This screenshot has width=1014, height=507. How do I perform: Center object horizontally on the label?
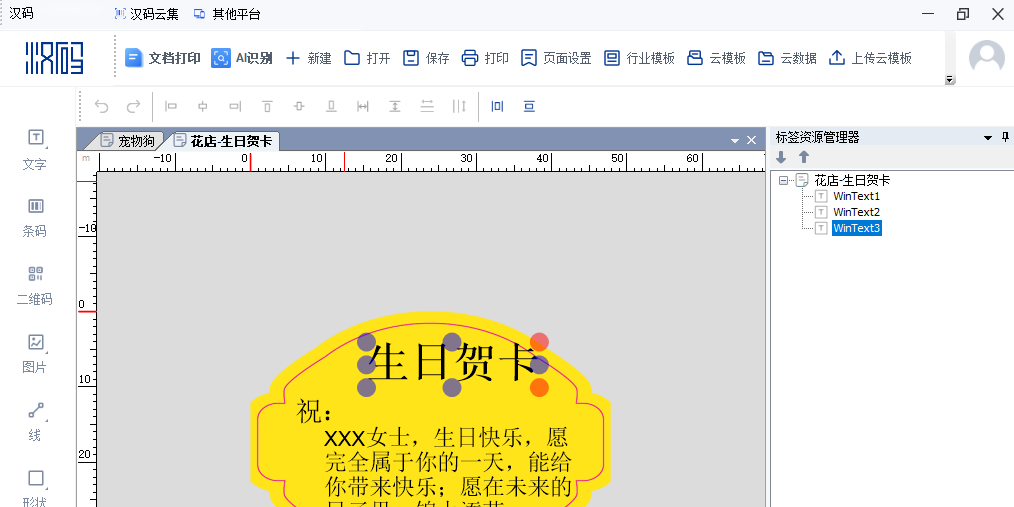pyautogui.click(x=497, y=107)
